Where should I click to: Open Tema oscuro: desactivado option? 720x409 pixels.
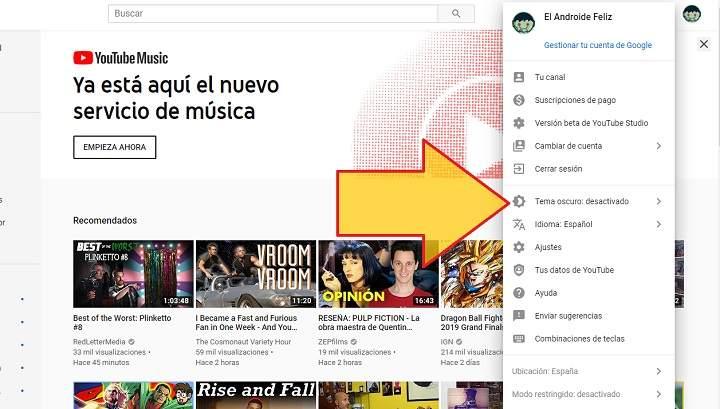point(589,201)
